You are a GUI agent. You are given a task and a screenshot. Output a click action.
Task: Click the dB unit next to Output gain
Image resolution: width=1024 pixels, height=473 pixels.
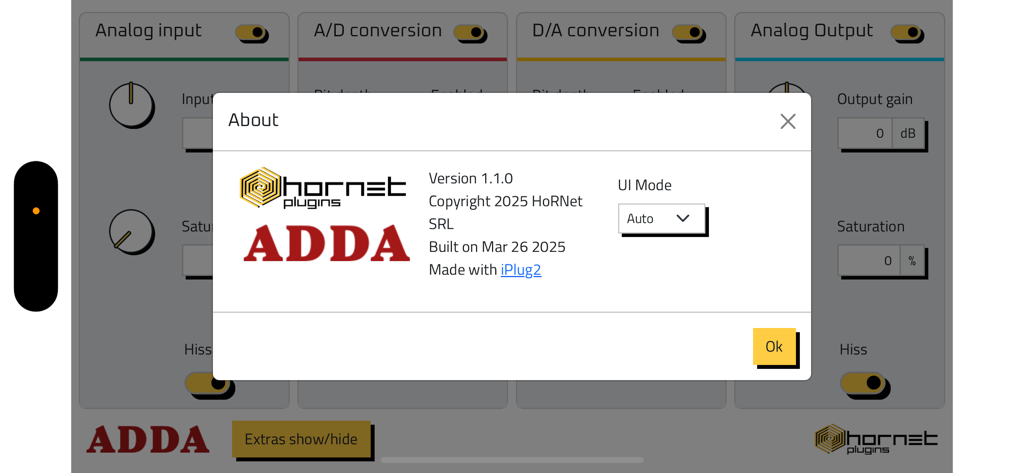click(908, 133)
